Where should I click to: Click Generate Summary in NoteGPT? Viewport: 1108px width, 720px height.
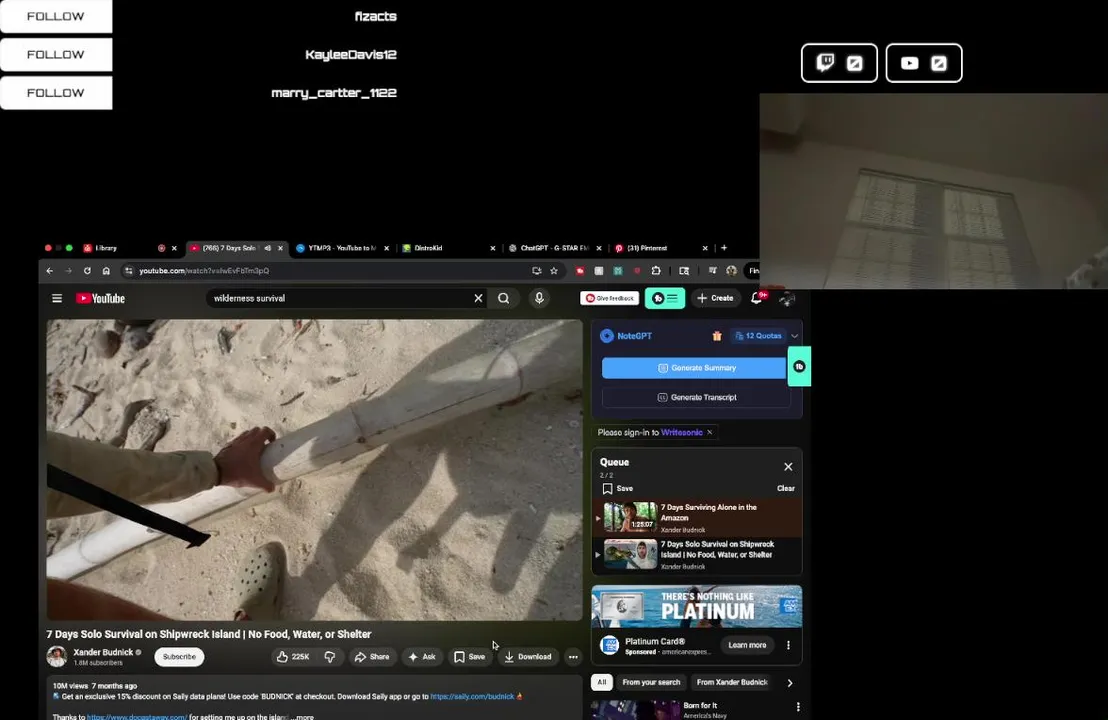pos(694,368)
